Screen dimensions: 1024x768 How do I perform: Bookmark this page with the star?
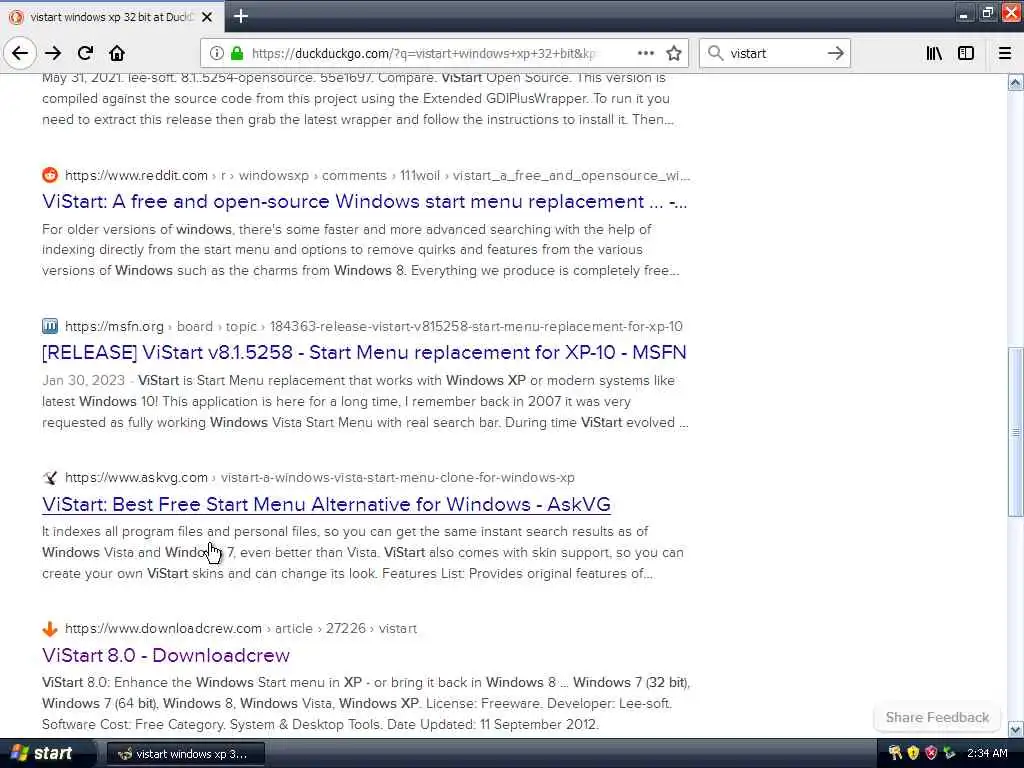coord(674,53)
